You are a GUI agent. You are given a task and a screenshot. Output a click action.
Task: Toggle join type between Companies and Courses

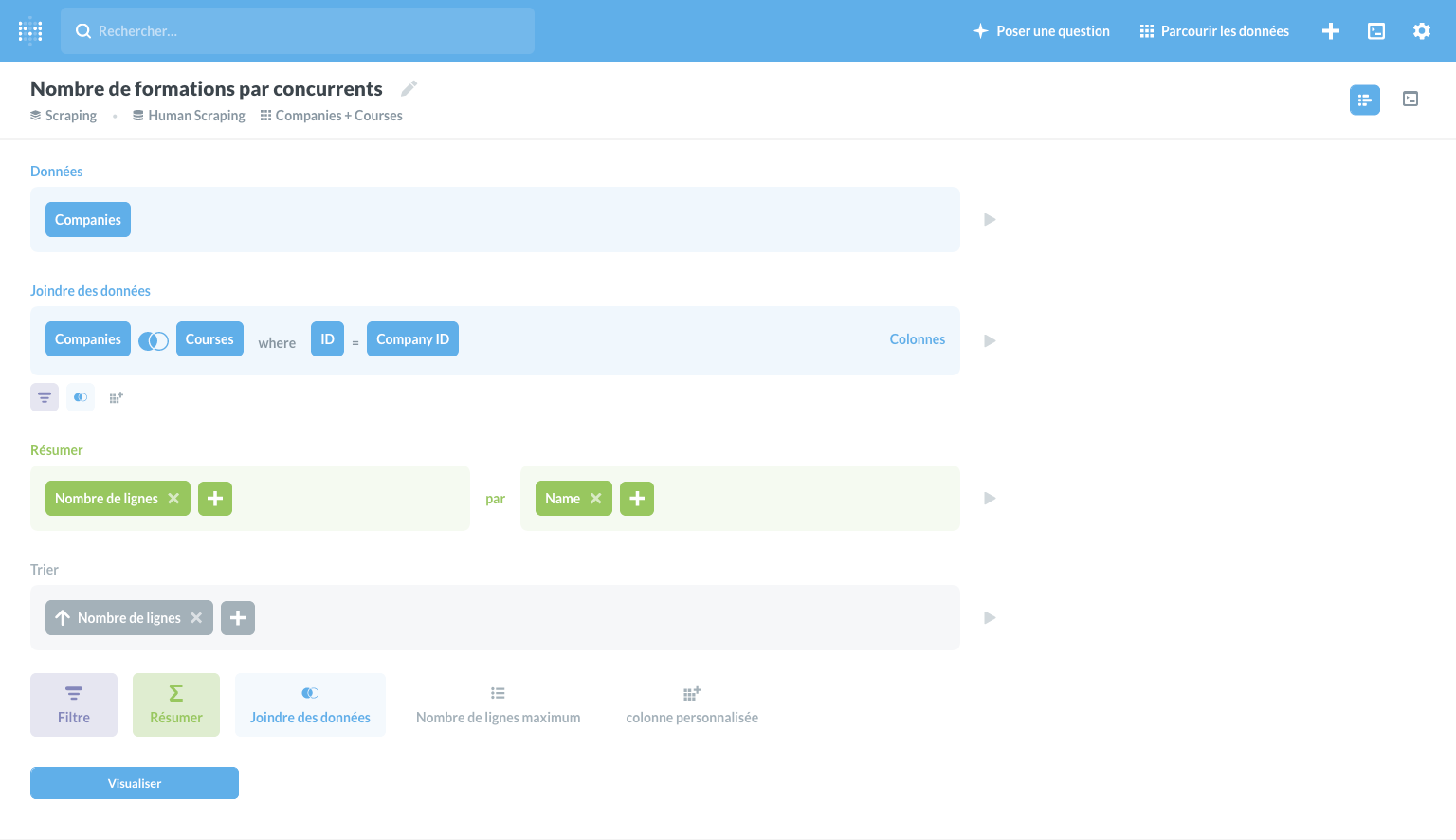pos(154,340)
